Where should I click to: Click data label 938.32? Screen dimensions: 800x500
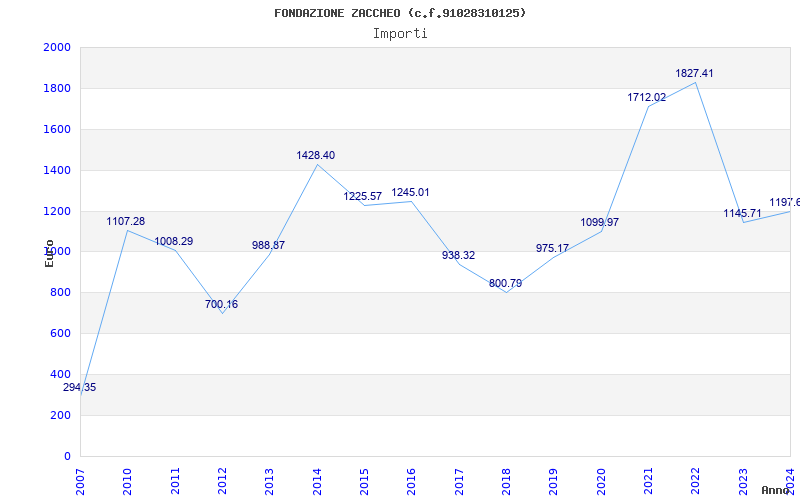458,255
